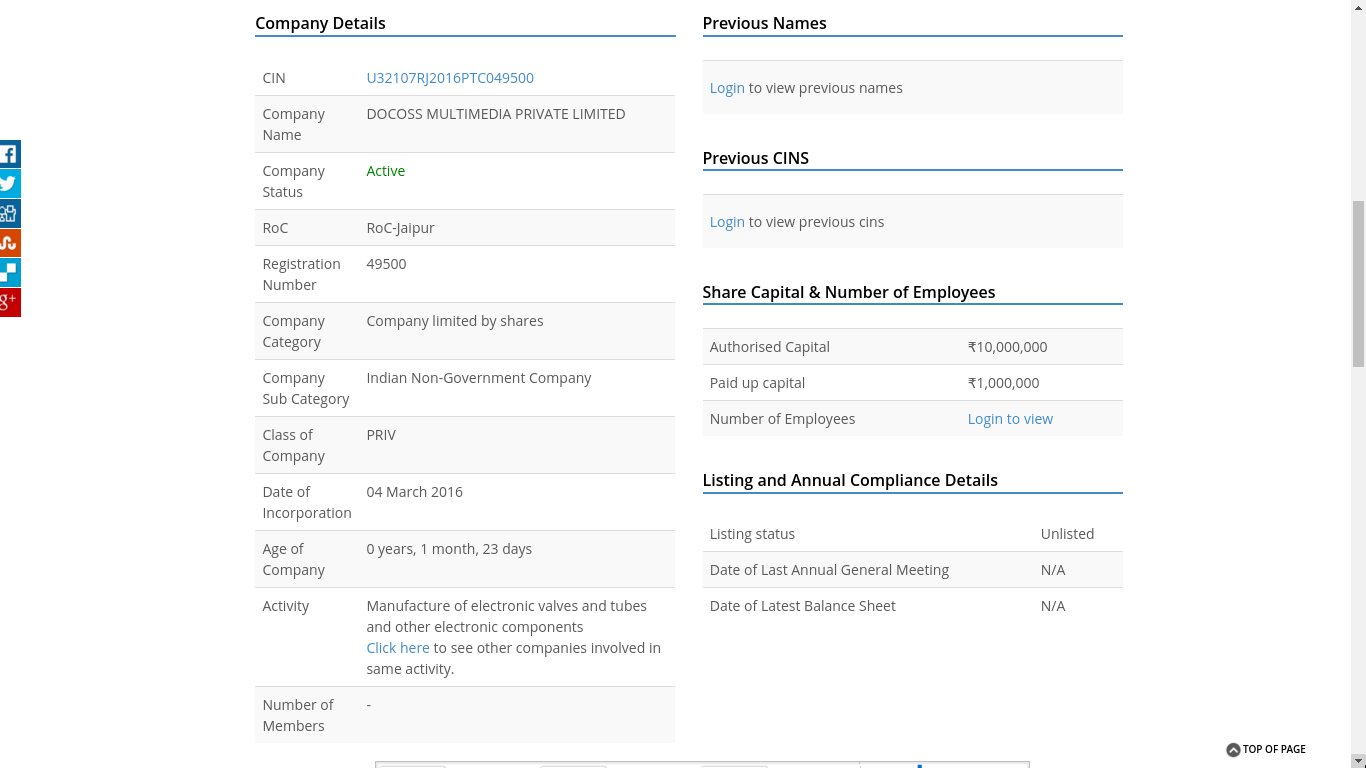Click the Previous CINS heading
This screenshot has width=1366, height=768.
click(x=755, y=158)
